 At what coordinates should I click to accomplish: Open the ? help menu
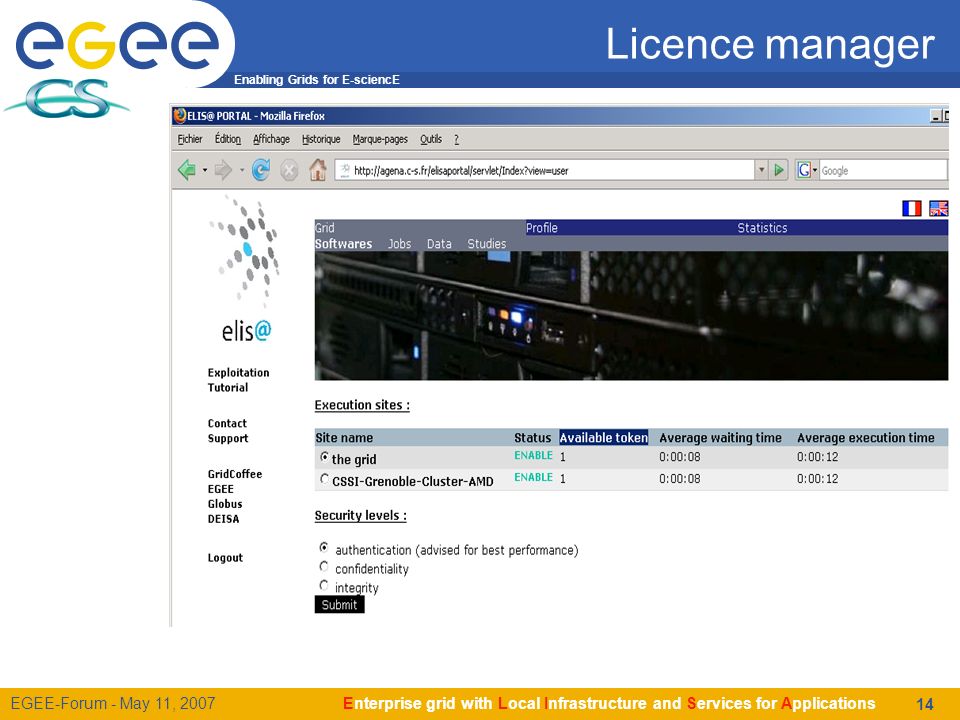coord(456,139)
